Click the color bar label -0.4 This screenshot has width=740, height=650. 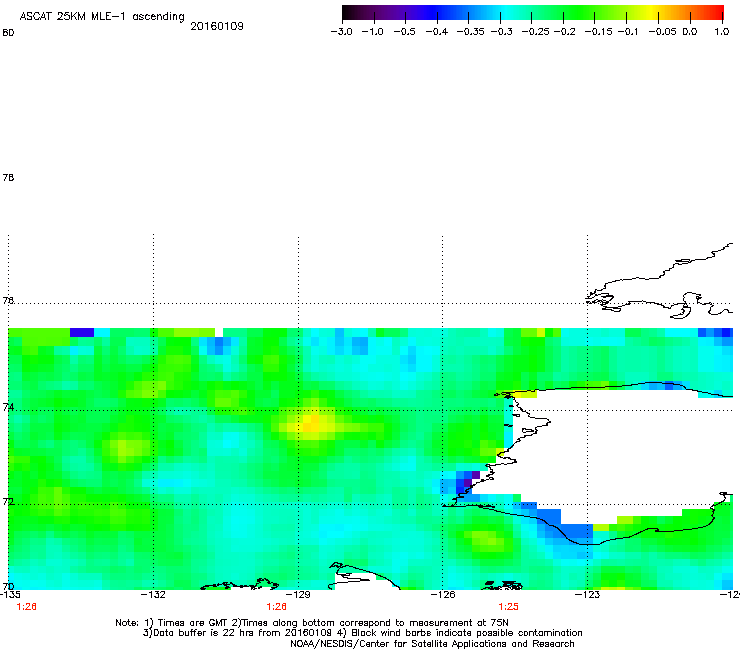coord(437,32)
